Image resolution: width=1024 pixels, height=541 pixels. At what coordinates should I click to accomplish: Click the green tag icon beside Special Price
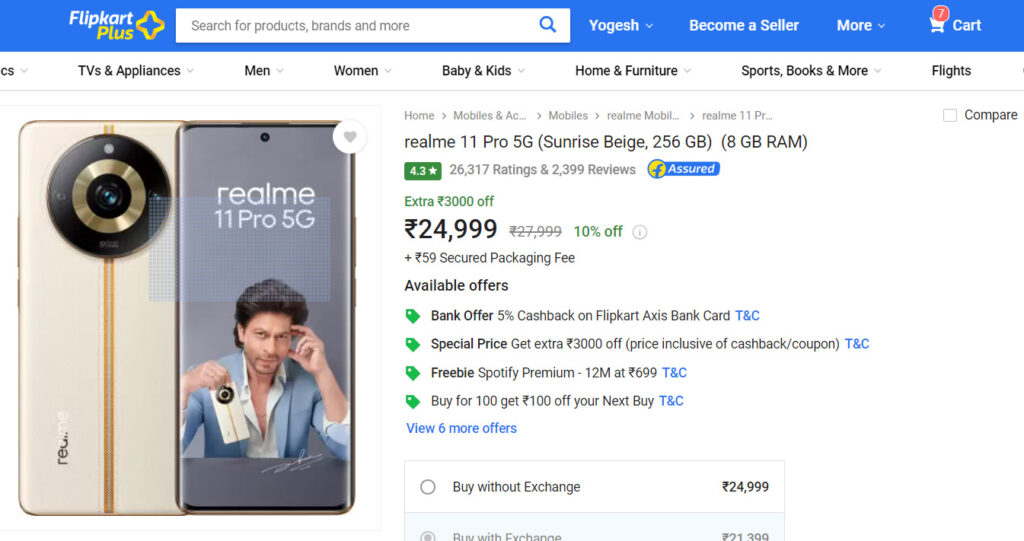[x=413, y=344]
